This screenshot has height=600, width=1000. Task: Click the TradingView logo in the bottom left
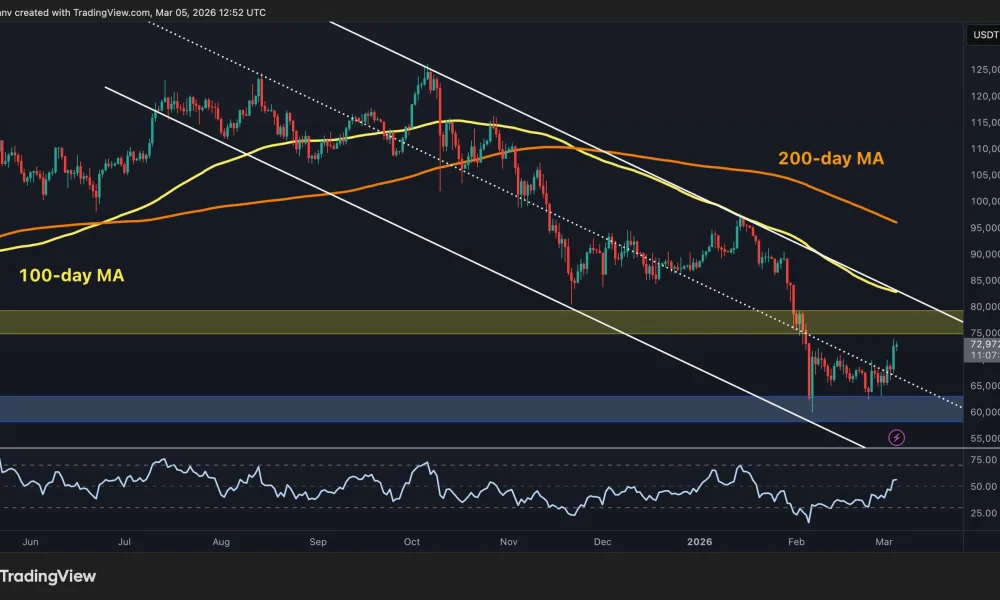[x=48, y=576]
